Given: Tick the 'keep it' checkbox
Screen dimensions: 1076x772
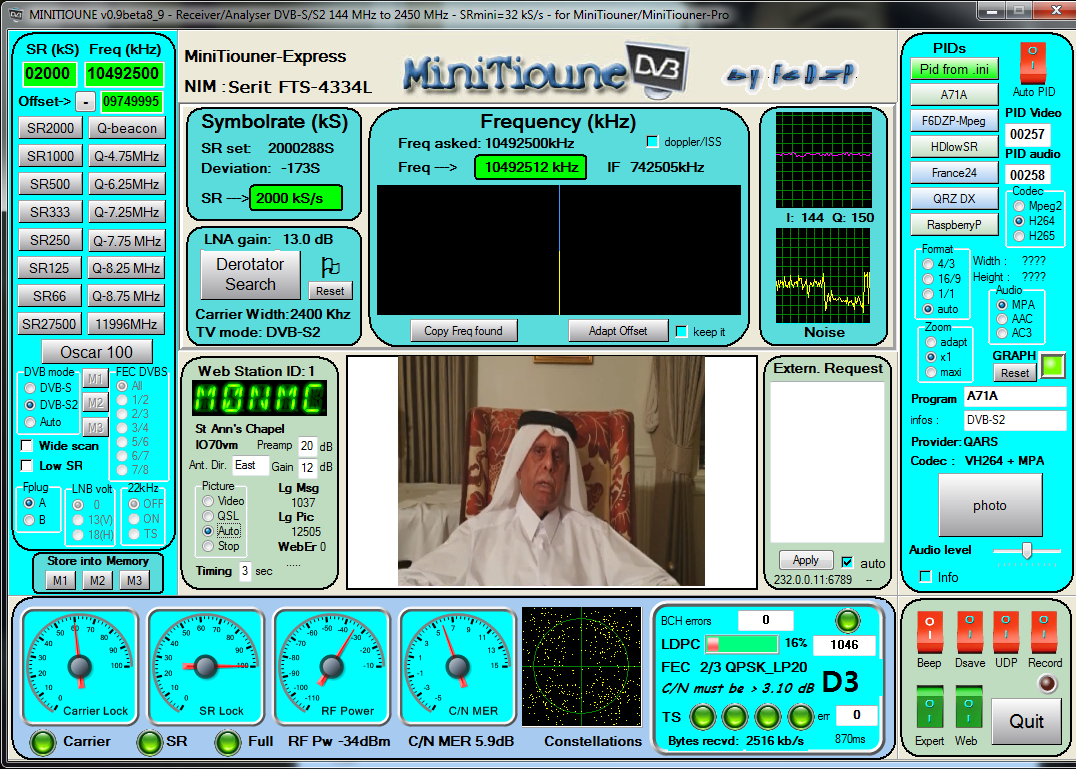Looking at the screenshot, I should pyautogui.click(x=681, y=331).
